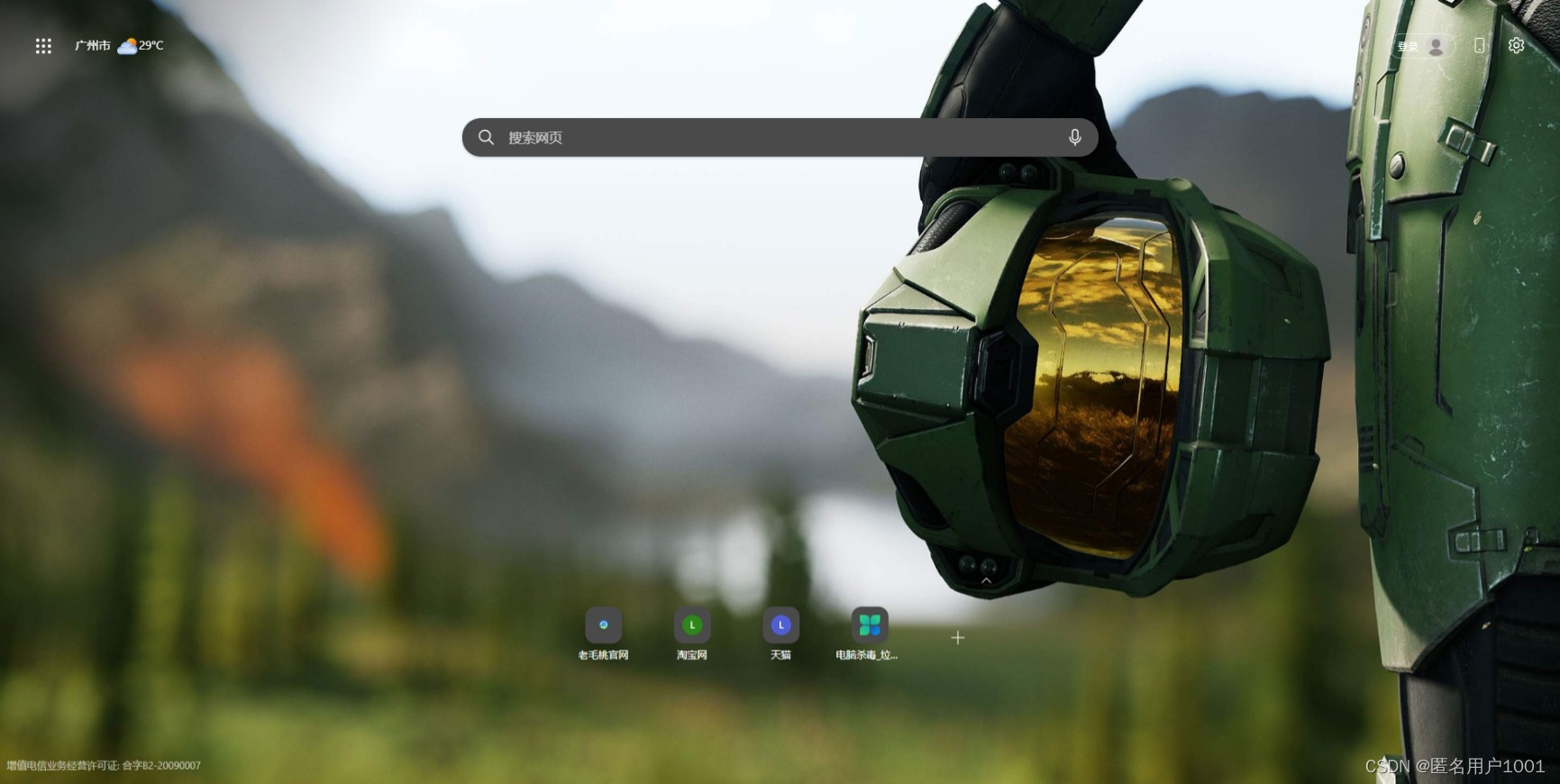Open the 天猫 shortcut
Image resolution: width=1560 pixels, height=784 pixels.
coord(780,634)
